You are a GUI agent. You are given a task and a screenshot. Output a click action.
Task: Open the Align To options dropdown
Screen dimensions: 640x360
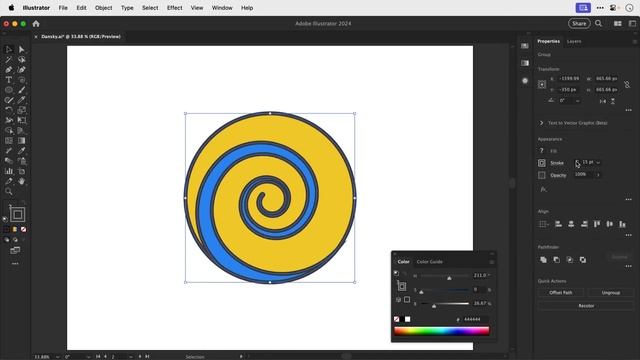pyautogui.click(x=543, y=224)
